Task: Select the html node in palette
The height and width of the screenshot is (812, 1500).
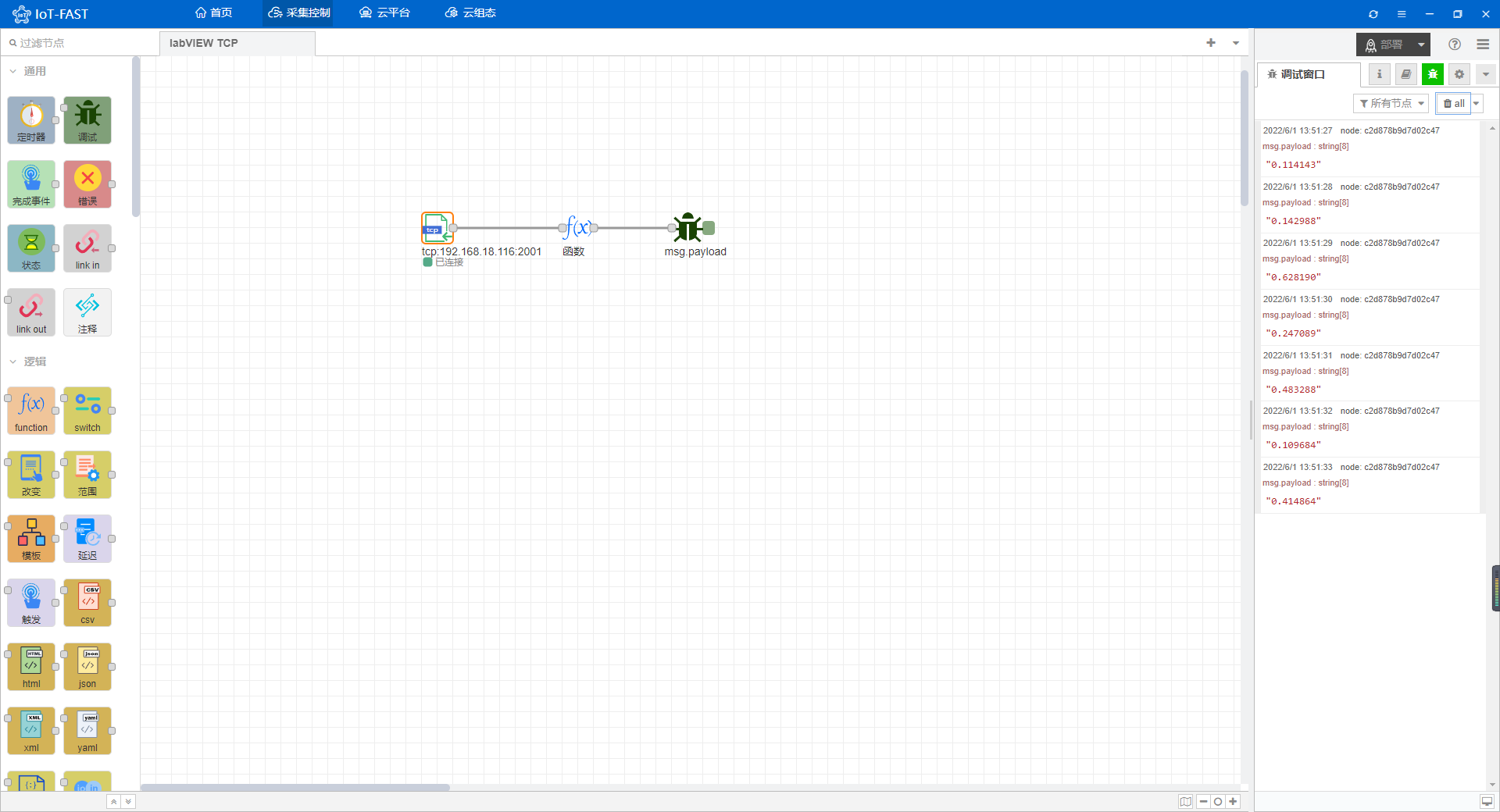Action: (31, 667)
